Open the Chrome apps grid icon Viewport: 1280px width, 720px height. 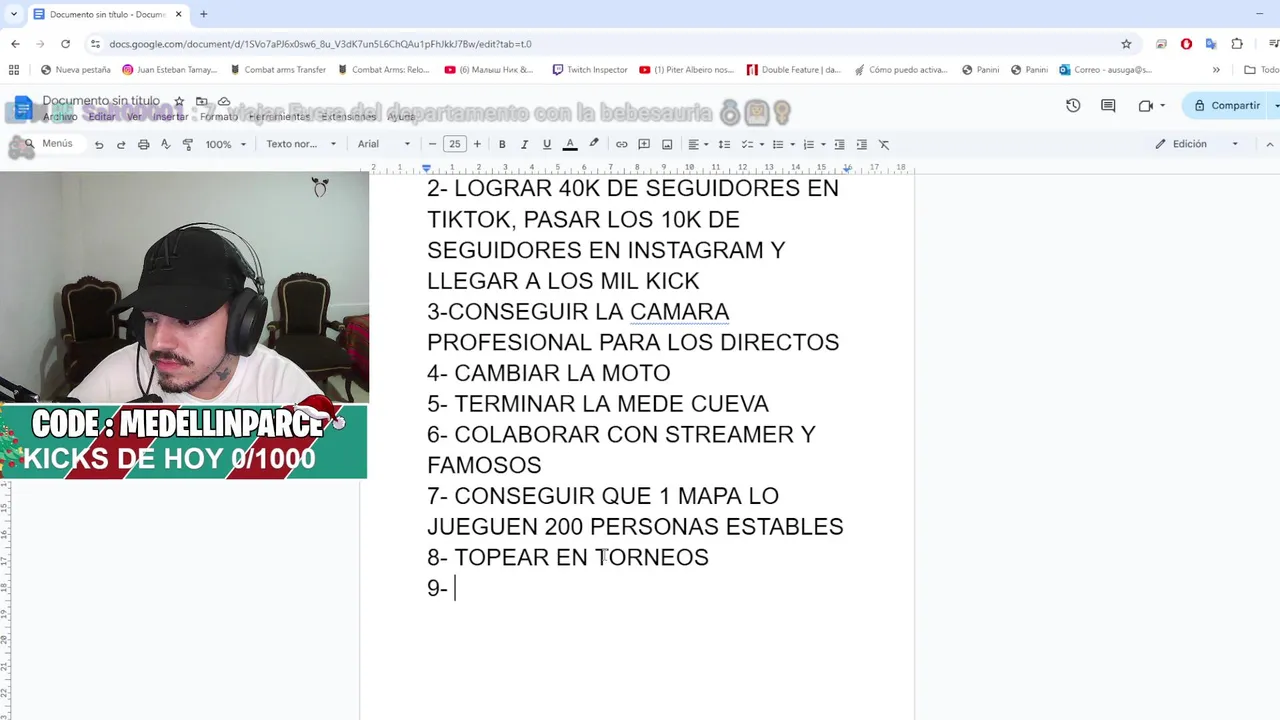point(14,70)
